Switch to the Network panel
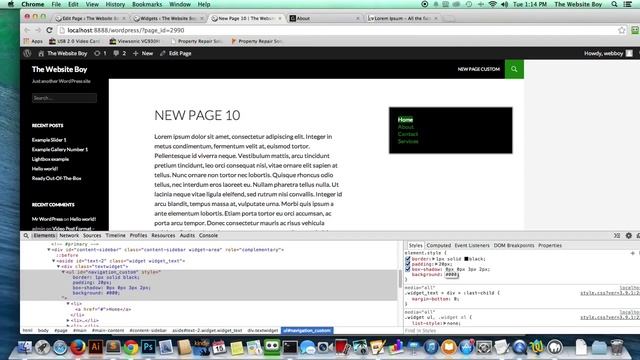Image resolution: width=640 pixels, height=360 pixels. click(69, 236)
